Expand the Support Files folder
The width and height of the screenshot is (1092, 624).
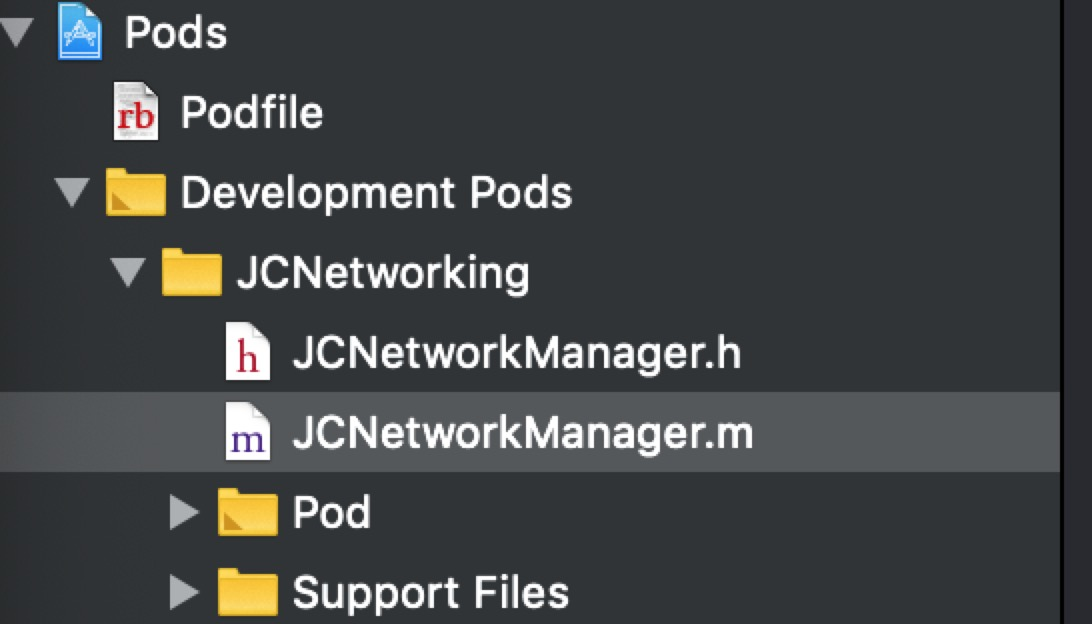click(185, 593)
